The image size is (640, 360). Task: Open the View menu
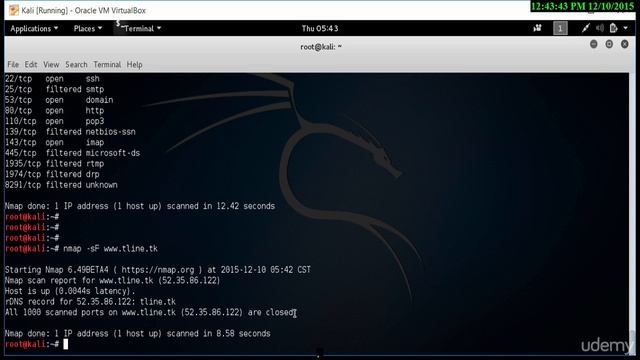(51, 64)
